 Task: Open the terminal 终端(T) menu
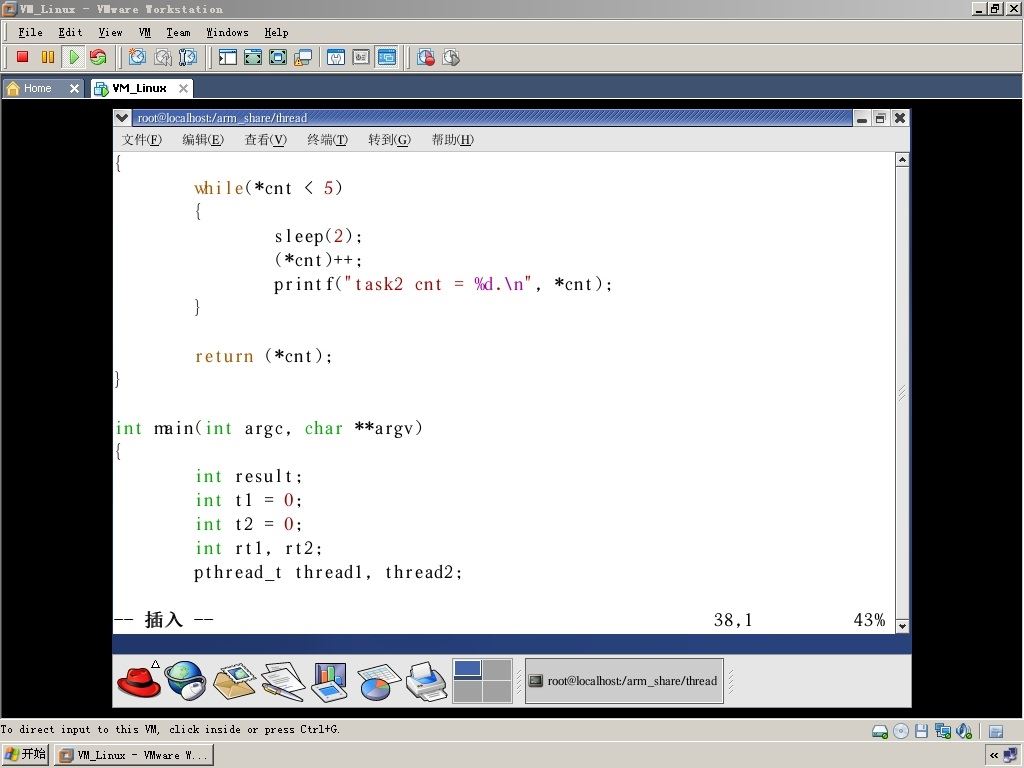point(327,139)
